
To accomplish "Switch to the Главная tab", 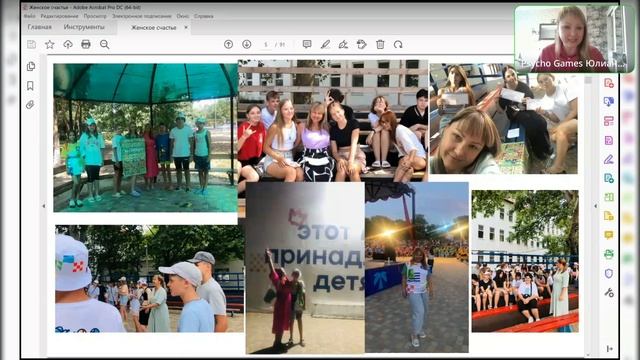I will [40, 27].
